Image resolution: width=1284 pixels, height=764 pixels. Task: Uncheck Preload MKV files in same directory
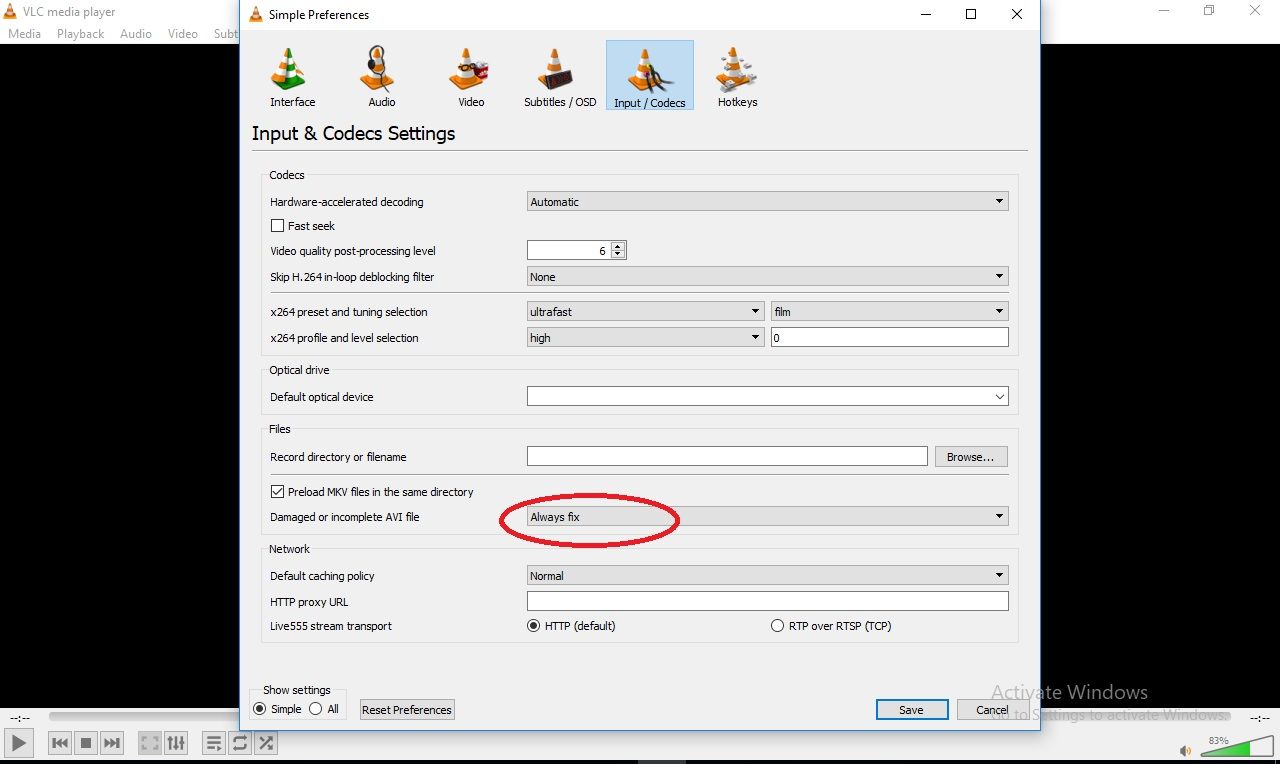[x=278, y=492]
